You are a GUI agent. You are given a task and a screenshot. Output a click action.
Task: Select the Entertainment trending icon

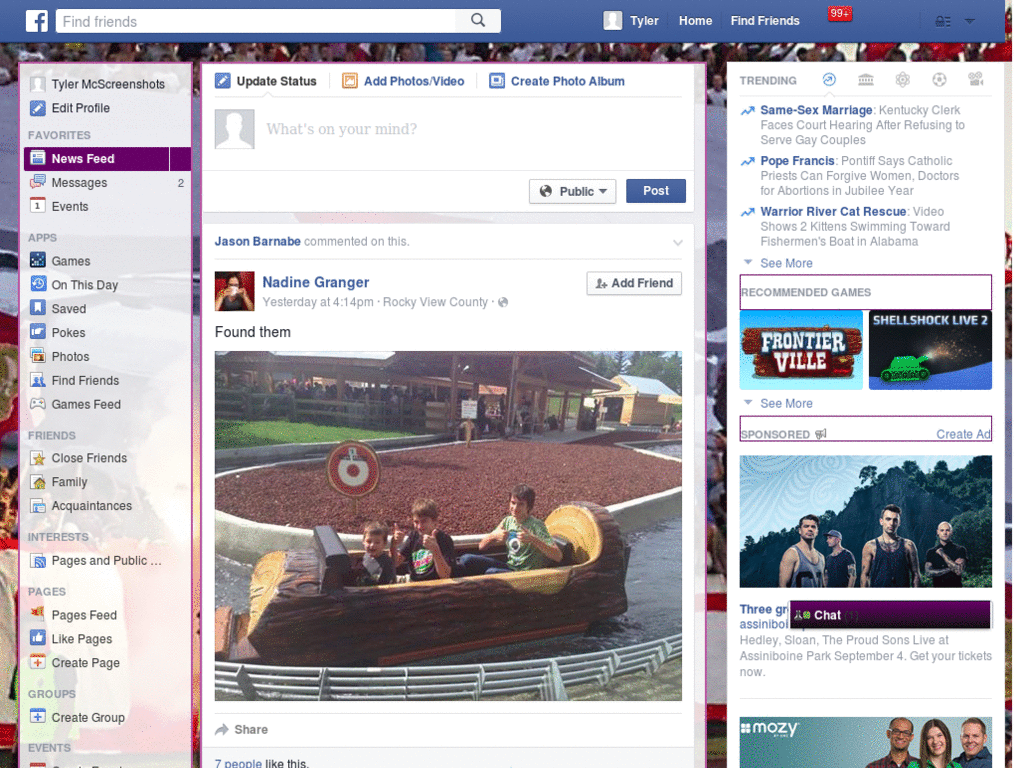[976, 80]
